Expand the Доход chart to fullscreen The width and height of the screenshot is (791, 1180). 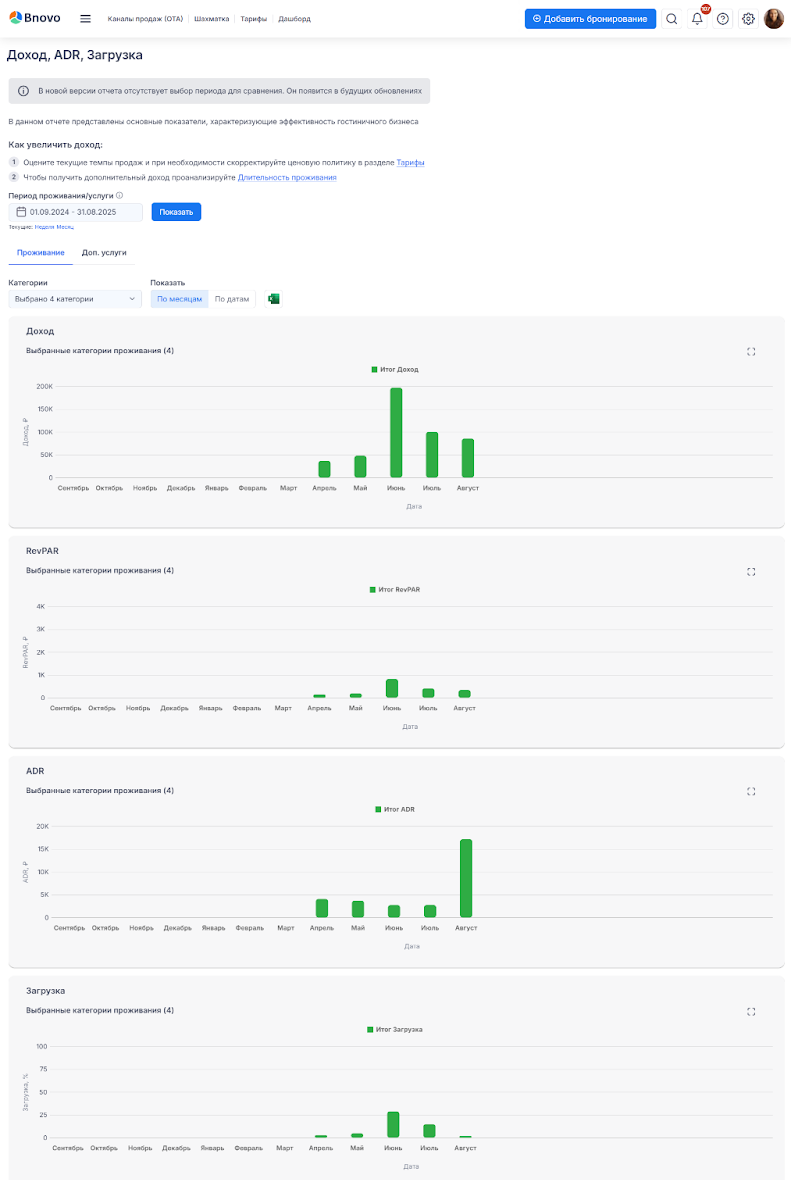751,351
